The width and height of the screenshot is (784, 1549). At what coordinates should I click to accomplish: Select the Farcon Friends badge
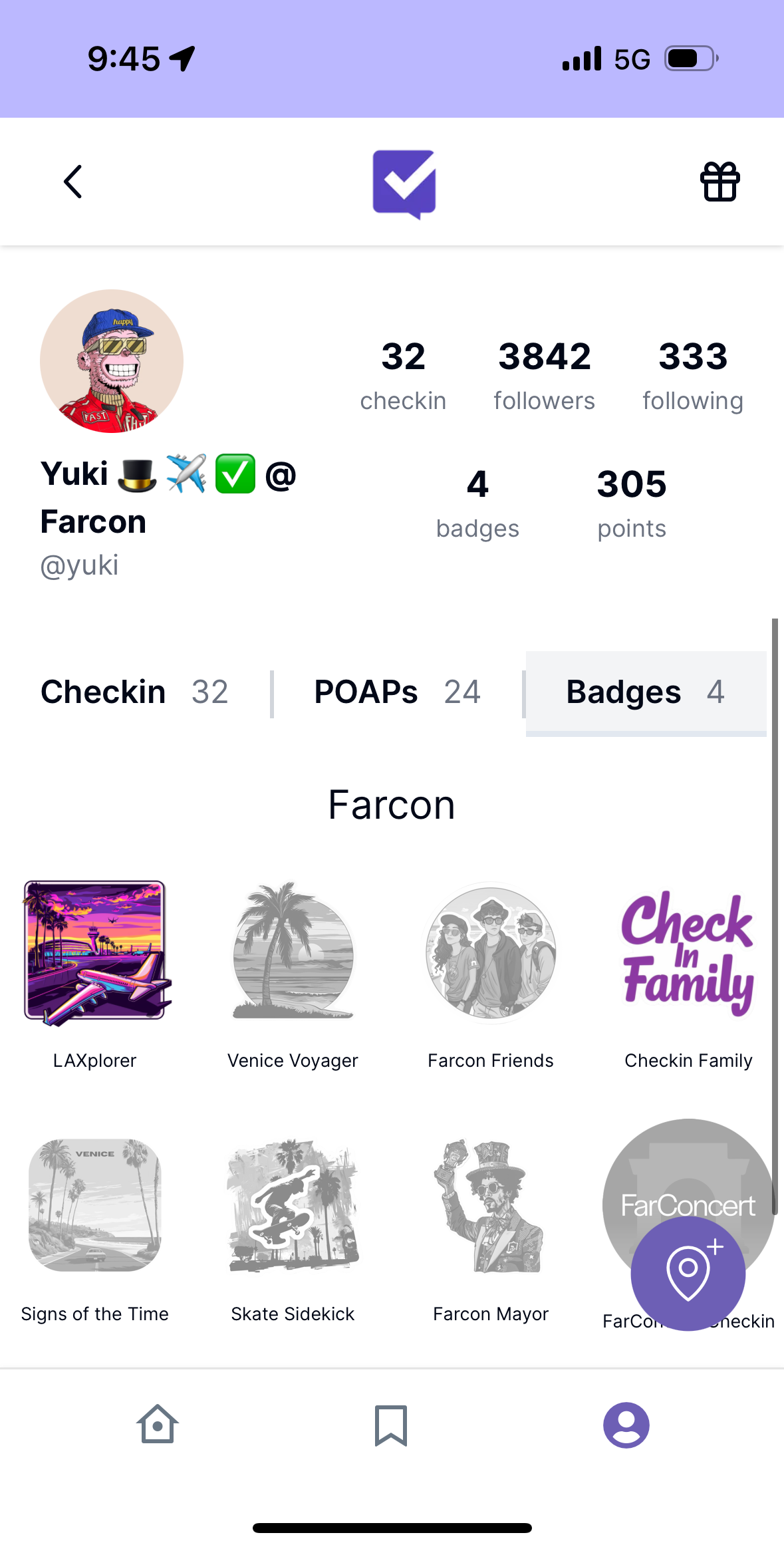pyautogui.click(x=491, y=952)
